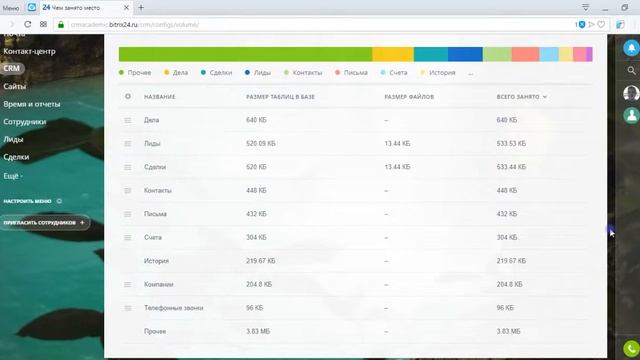This screenshot has height=360, width=640.
Task: Open row menu for Контакты
Action: tap(128, 191)
